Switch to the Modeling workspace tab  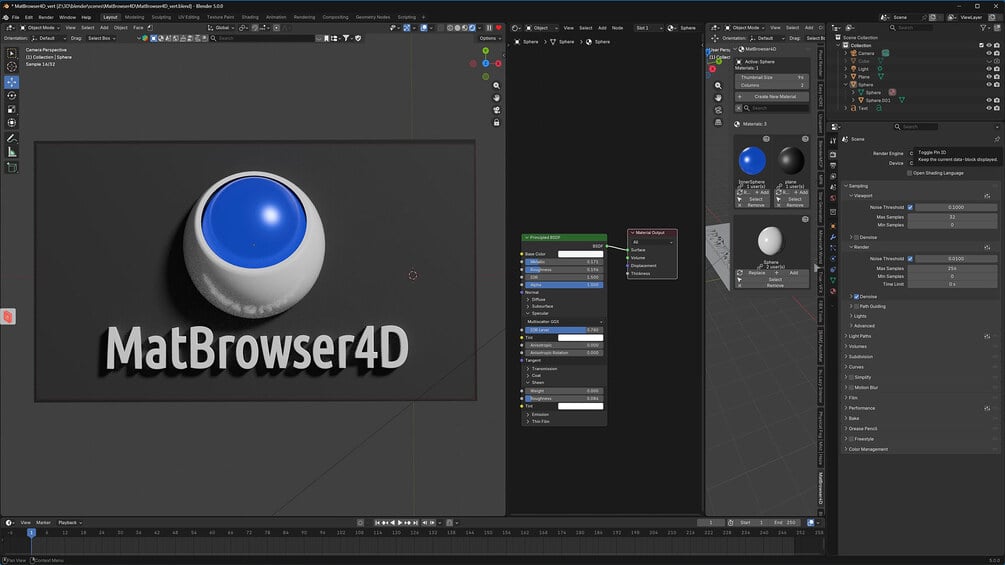click(x=135, y=17)
